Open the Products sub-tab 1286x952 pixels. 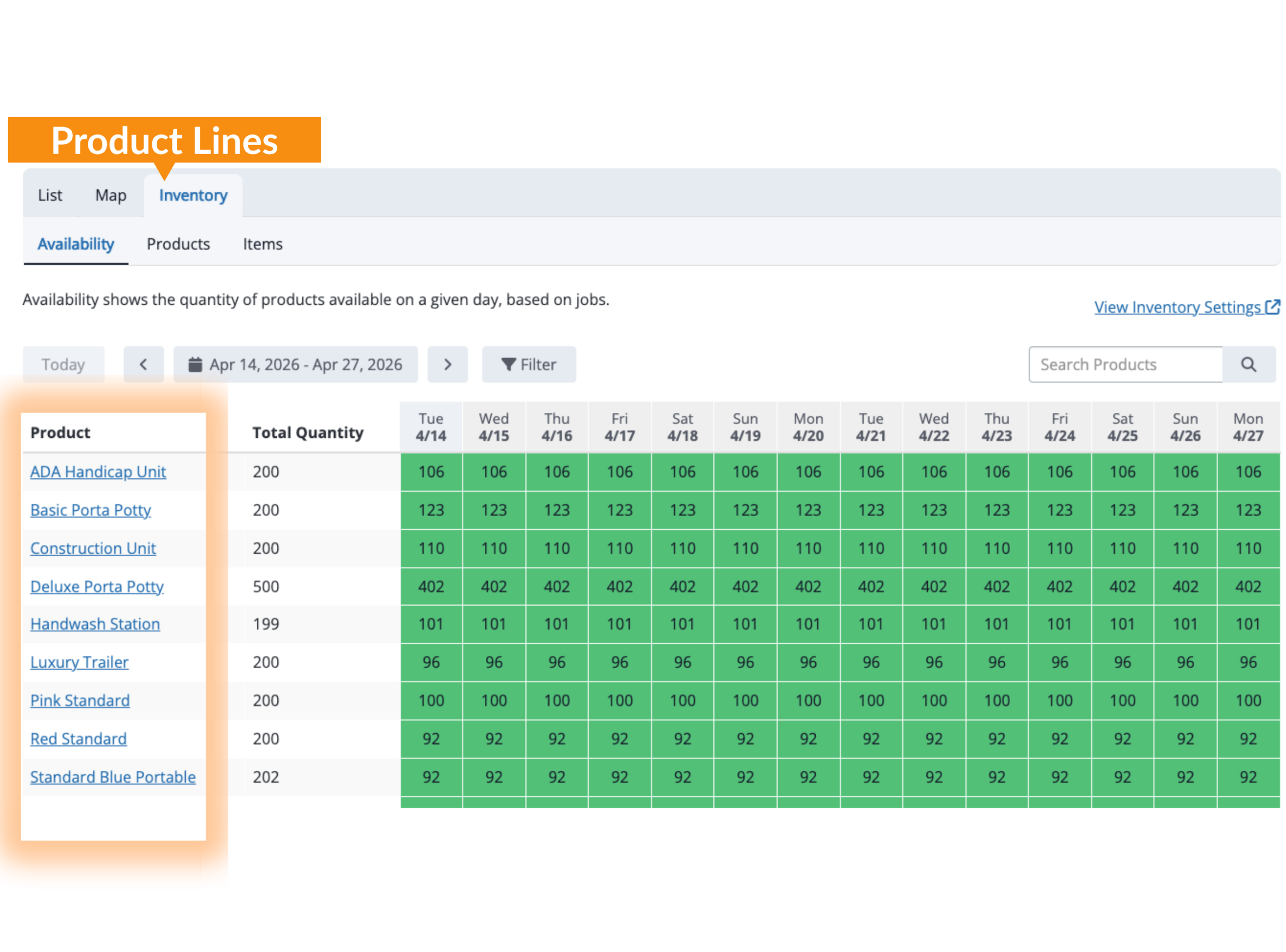pyautogui.click(x=178, y=244)
